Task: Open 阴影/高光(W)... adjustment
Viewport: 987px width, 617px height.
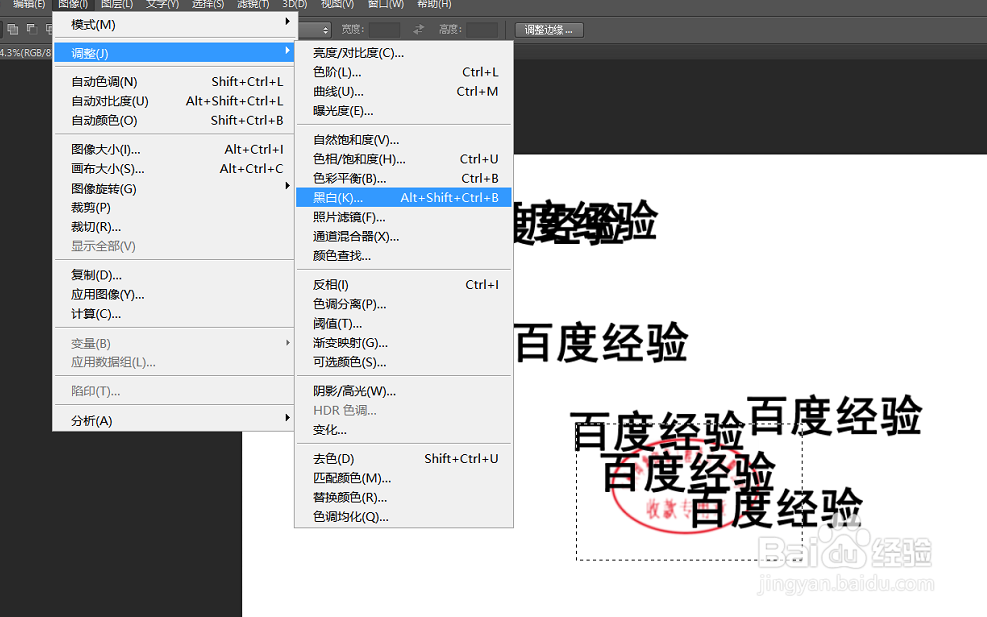Action: tap(403, 391)
